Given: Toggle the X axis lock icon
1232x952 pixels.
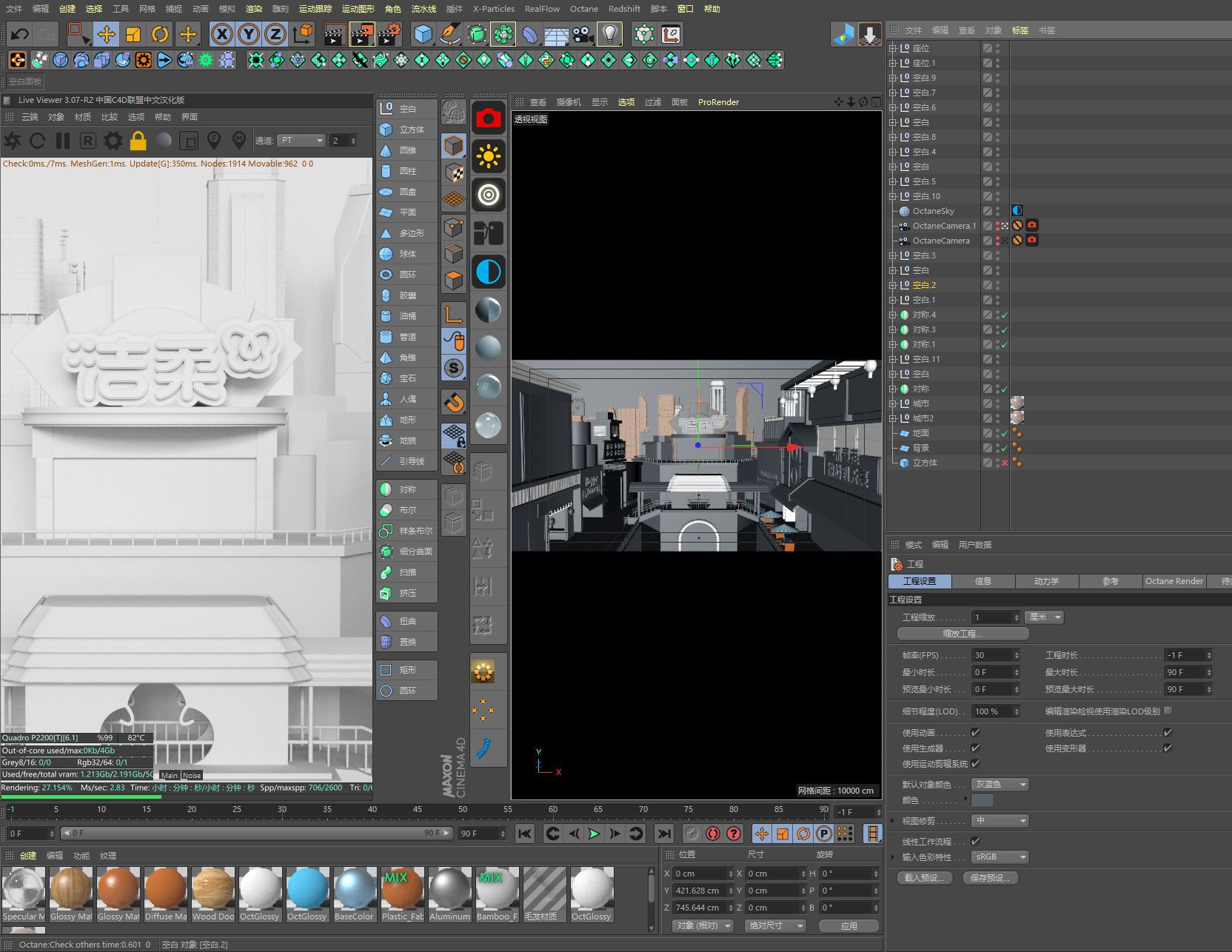Looking at the screenshot, I should (x=221, y=34).
